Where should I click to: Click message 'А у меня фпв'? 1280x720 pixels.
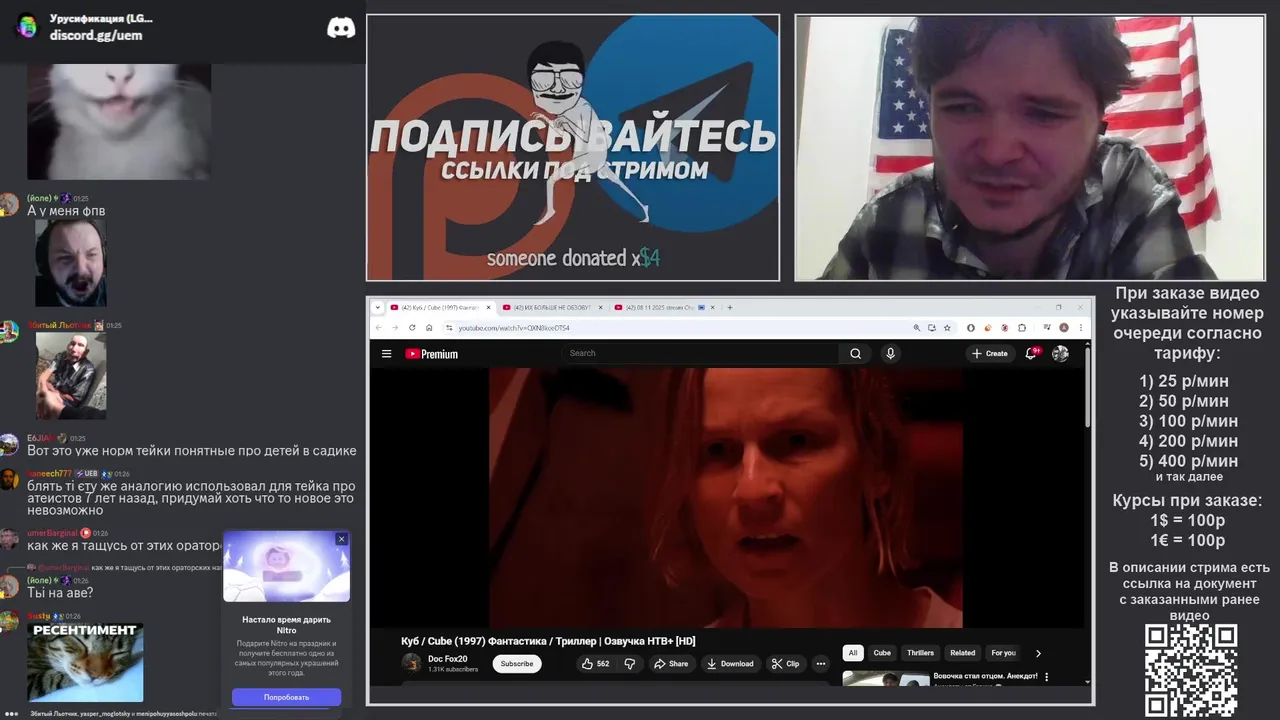coord(66,211)
